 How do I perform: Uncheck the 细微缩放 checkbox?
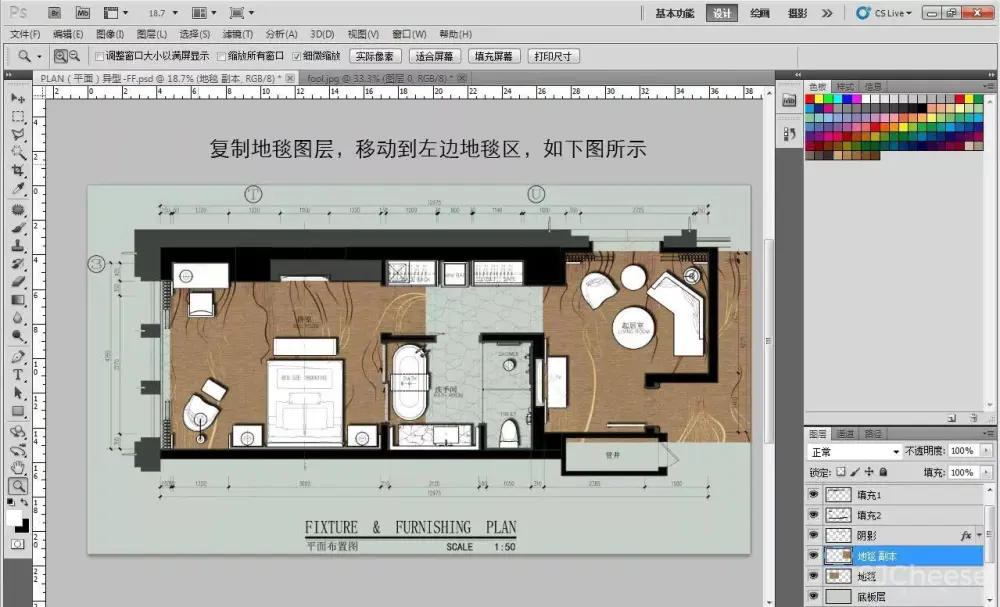click(297, 56)
